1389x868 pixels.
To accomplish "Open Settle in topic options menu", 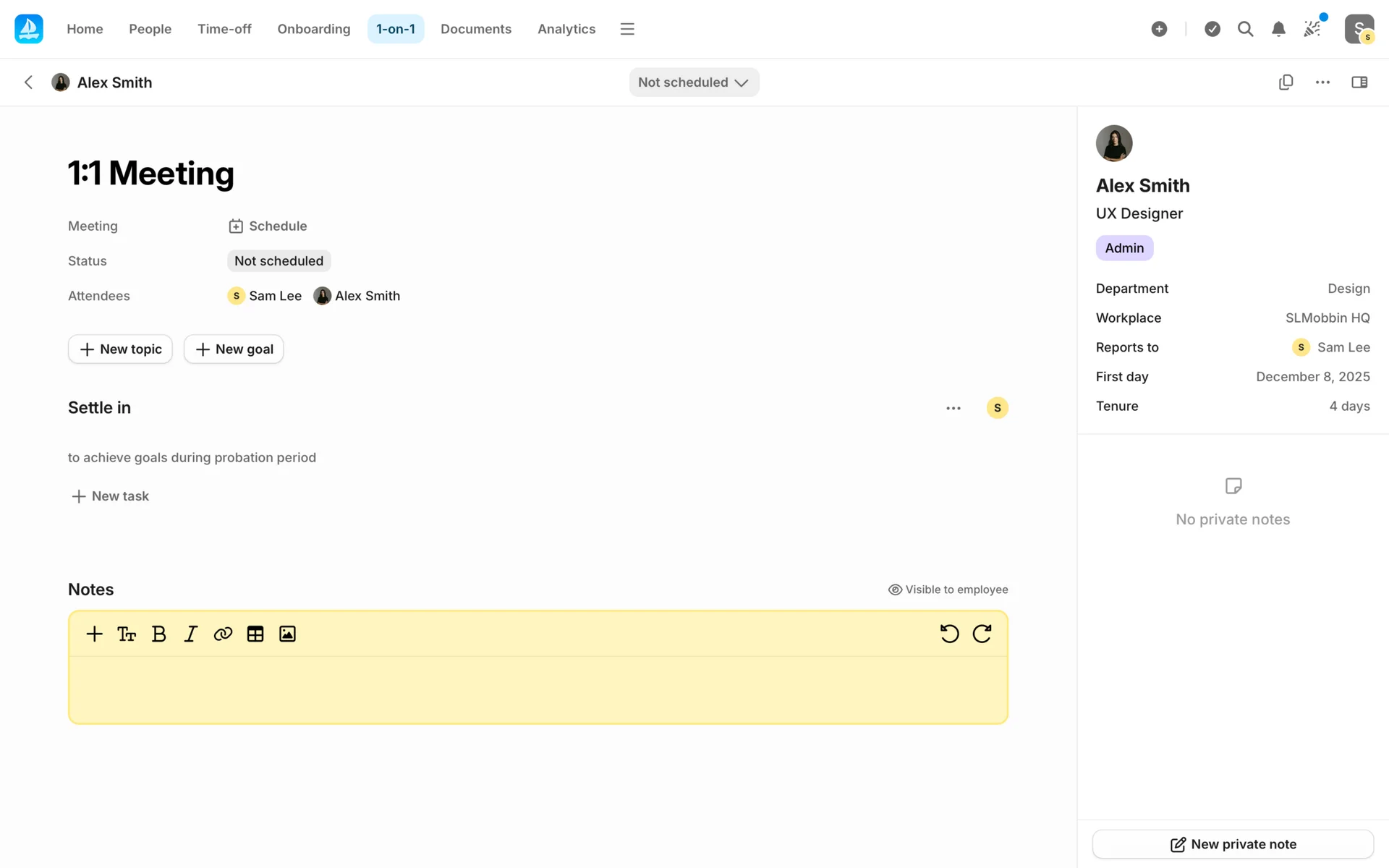I will [x=953, y=408].
